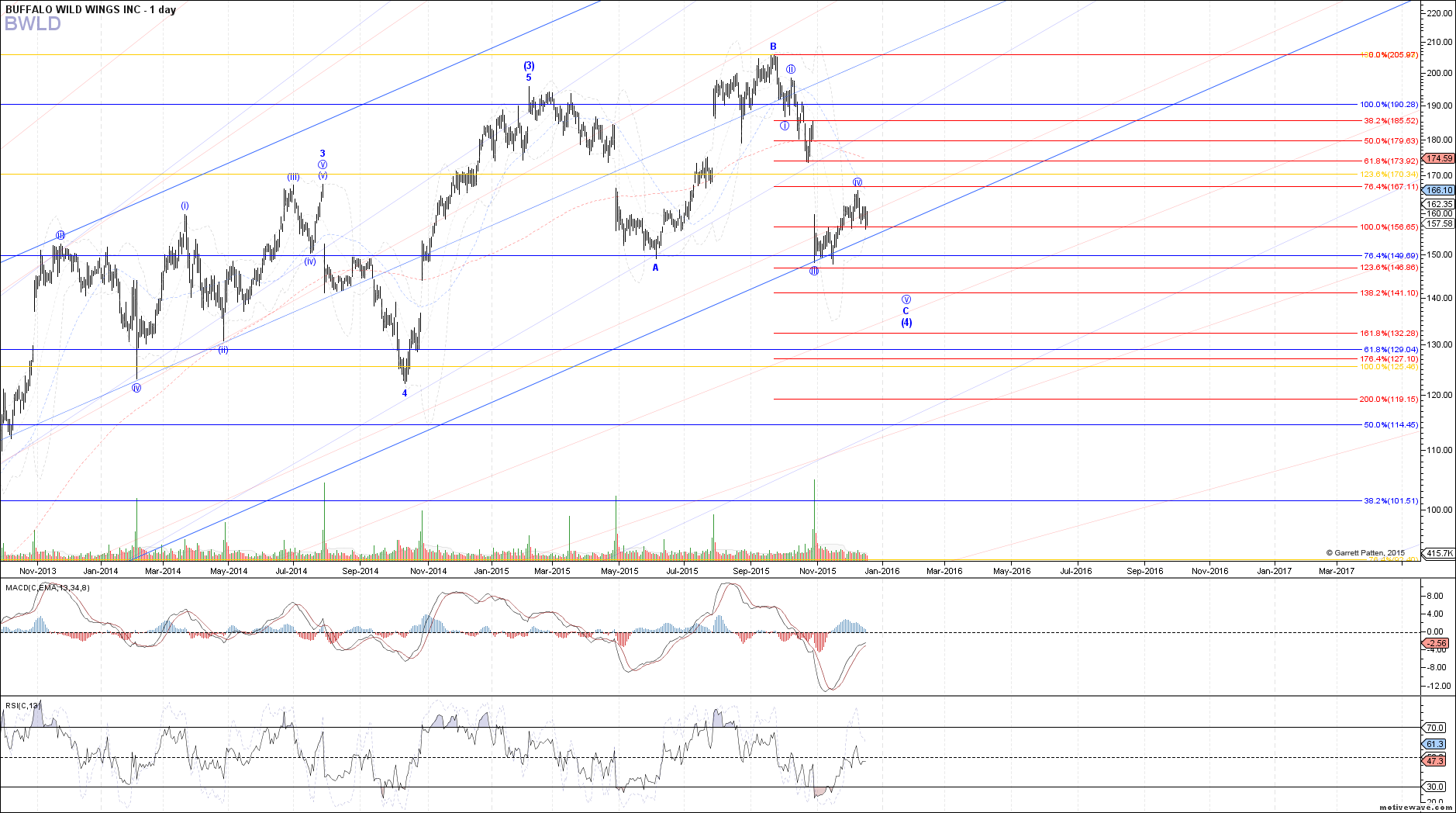Screen dimensions: 1456x813
Task: Select the 200.0%(119.15) extension label
Action: (x=1389, y=400)
